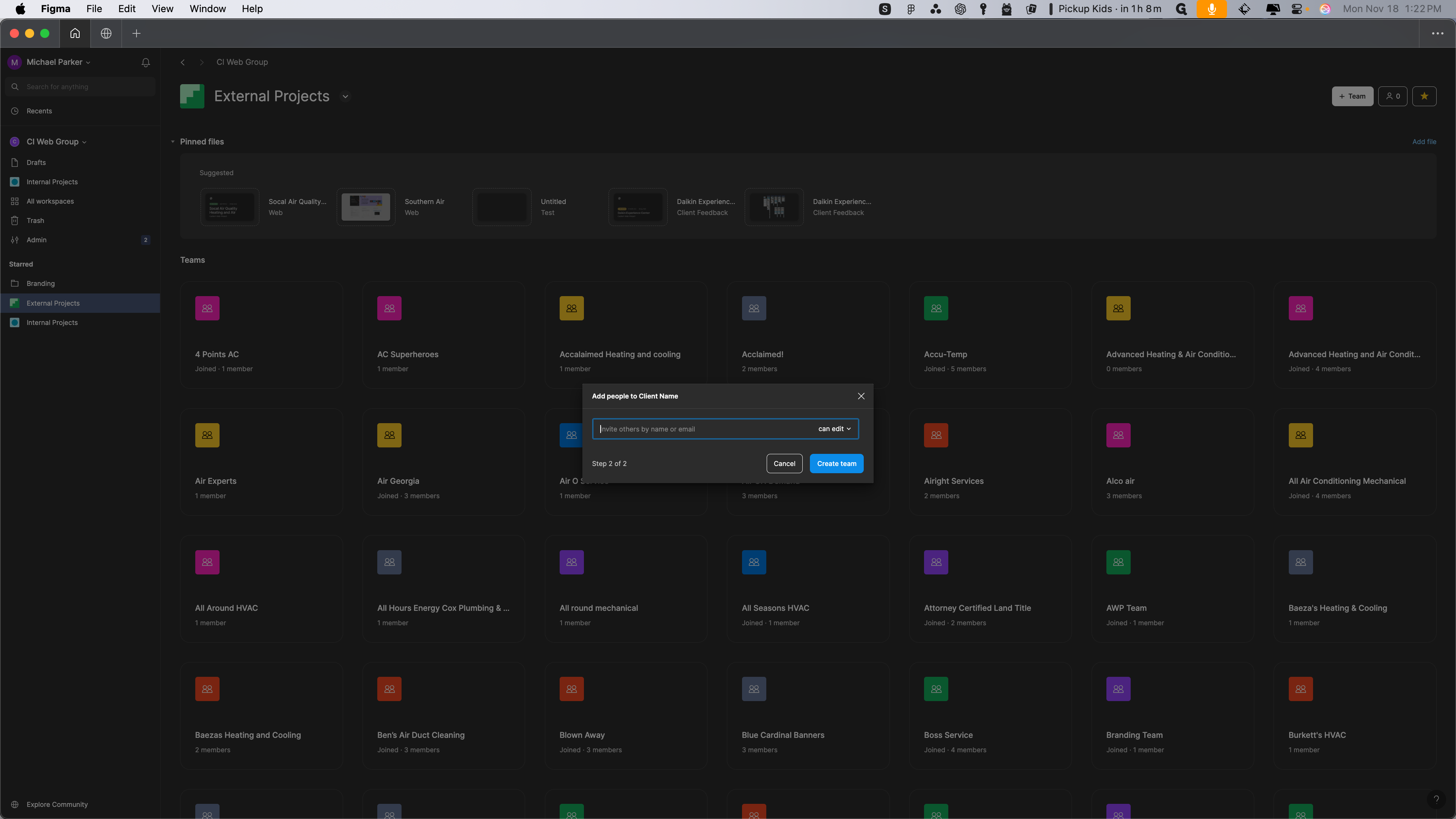Open Drafts in the sidebar
1456x819 pixels.
[80, 162]
